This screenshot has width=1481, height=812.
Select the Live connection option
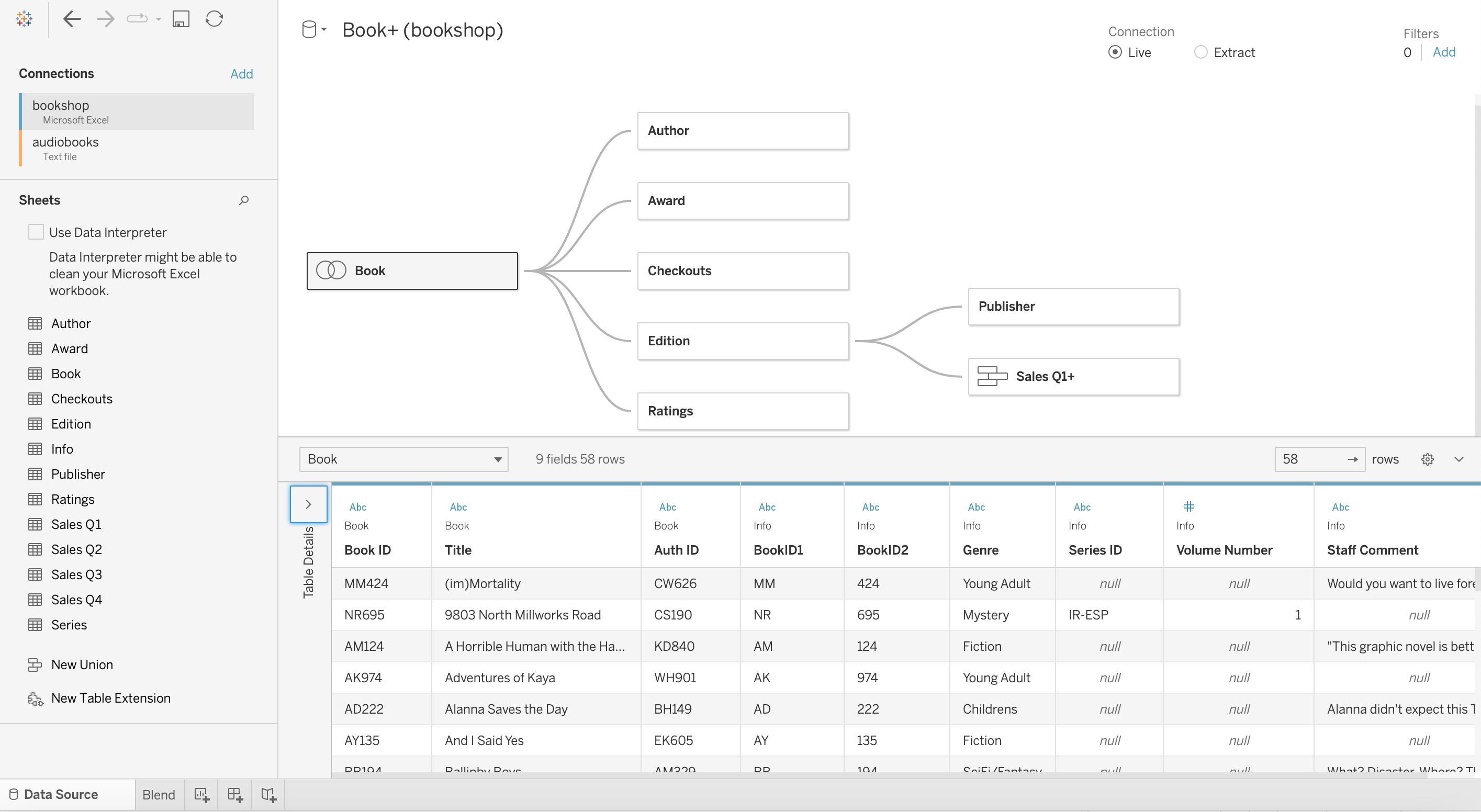pyautogui.click(x=1115, y=52)
